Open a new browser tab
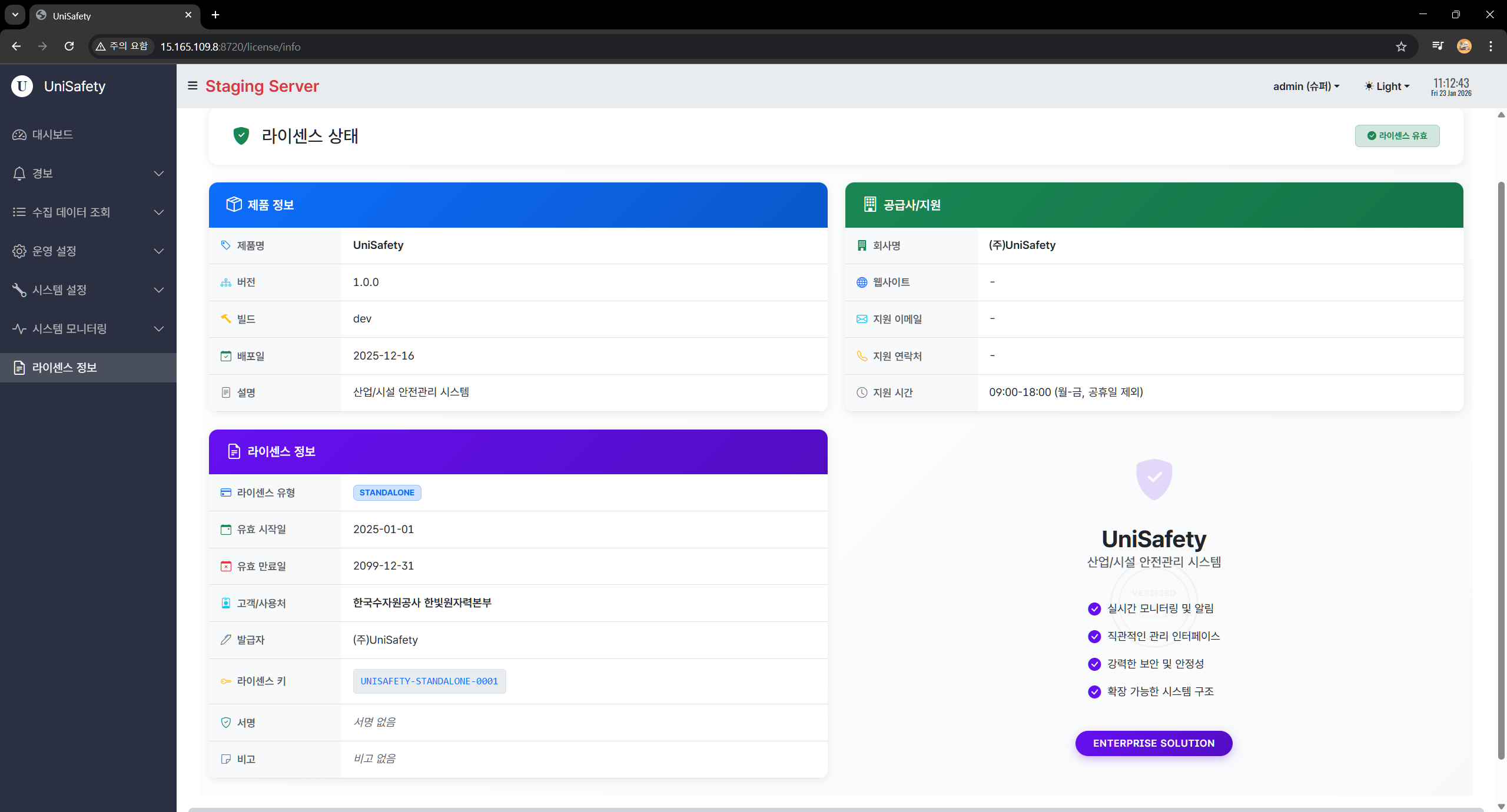 pyautogui.click(x=215, y=15)
